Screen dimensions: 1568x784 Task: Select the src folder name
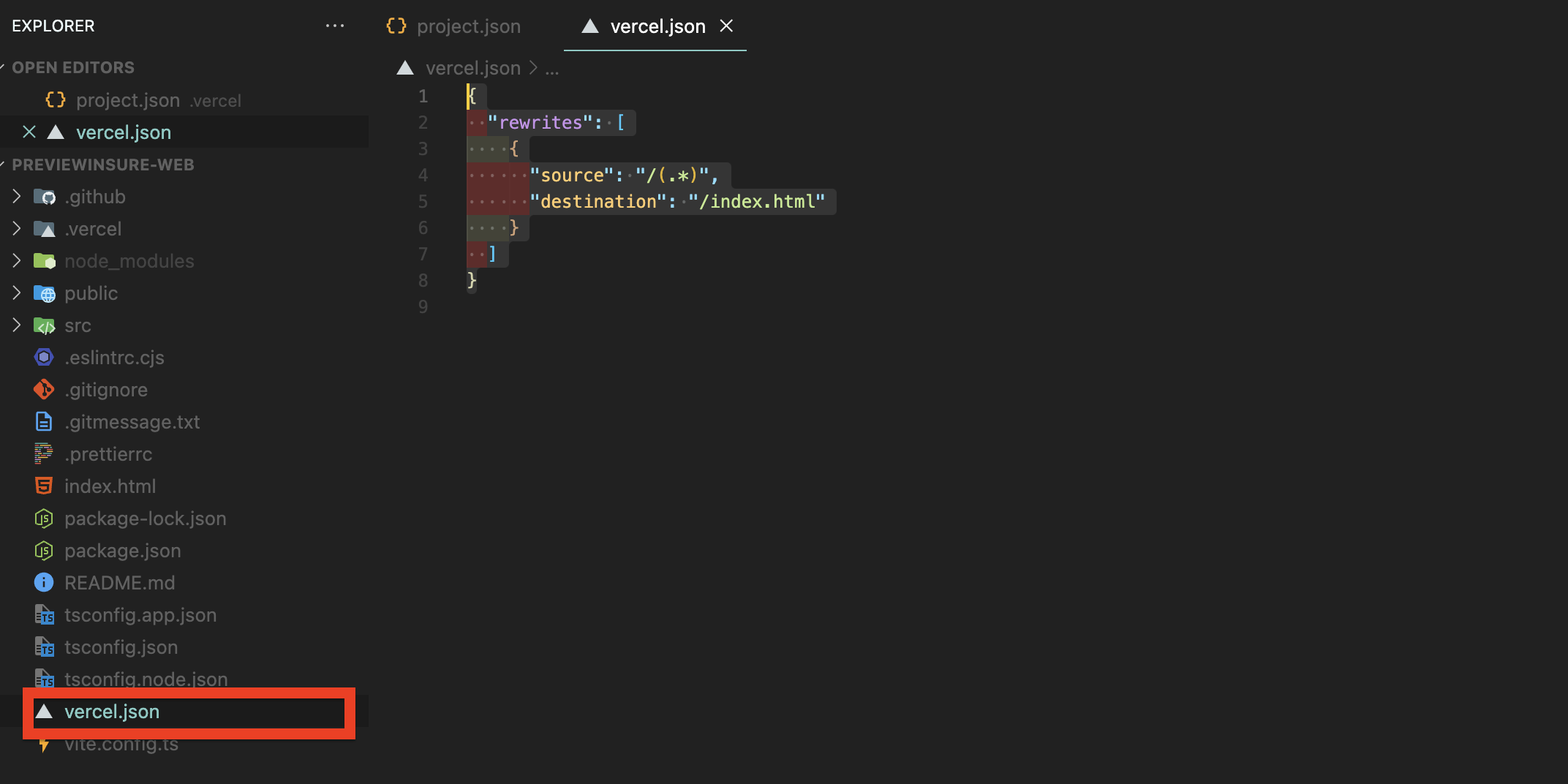[x=78, y=325]
